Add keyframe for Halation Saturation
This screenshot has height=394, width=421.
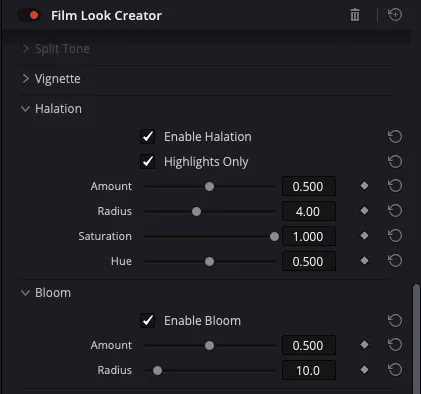[x=364, y=236]
